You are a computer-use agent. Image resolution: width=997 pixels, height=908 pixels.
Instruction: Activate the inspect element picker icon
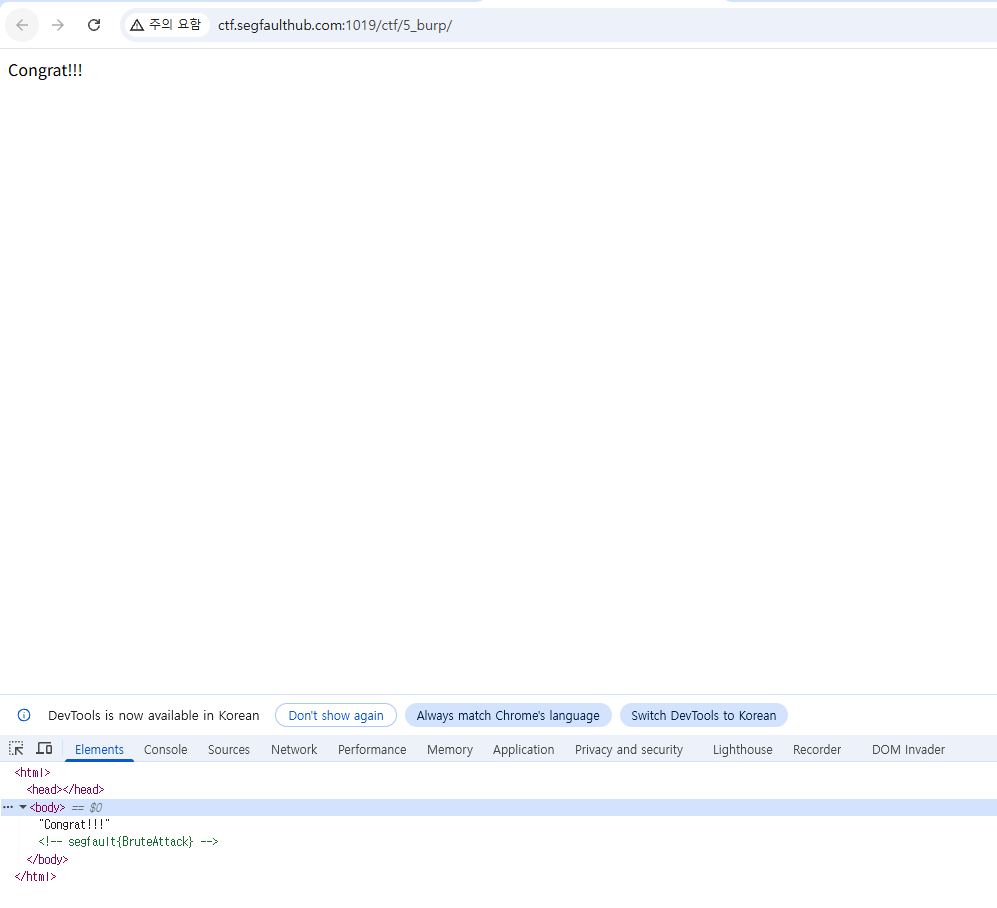tap(16, 749)
